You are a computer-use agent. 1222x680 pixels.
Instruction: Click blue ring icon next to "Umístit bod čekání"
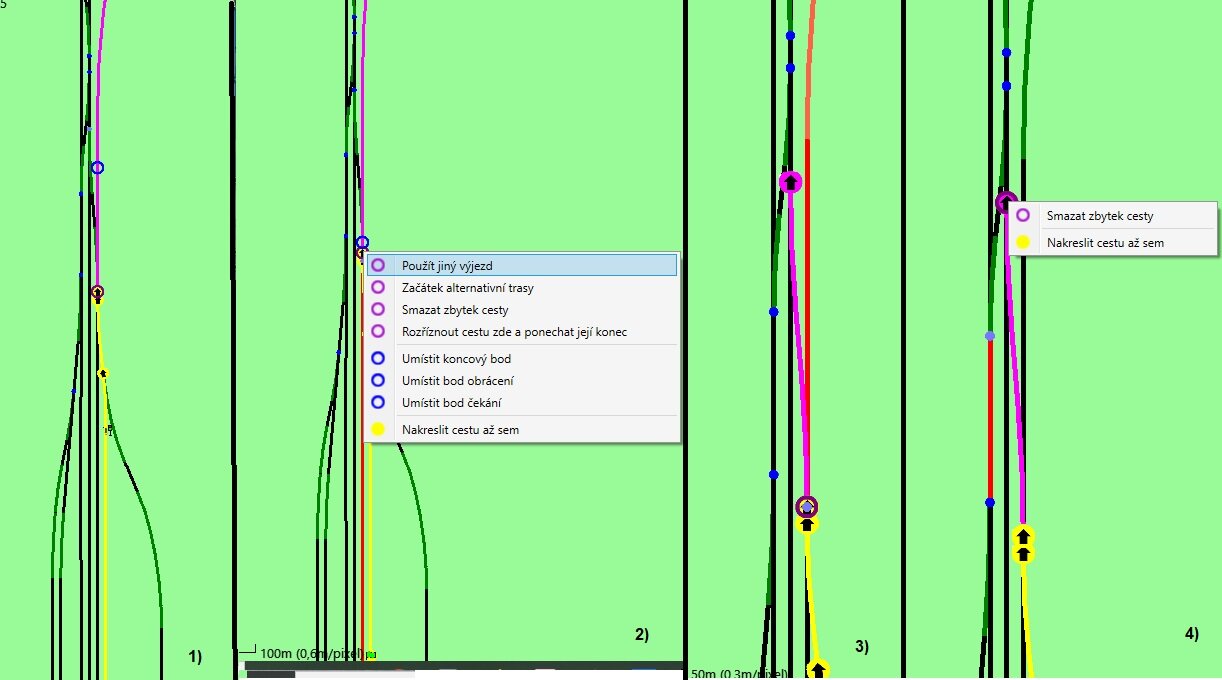click(x=378, y=403)
